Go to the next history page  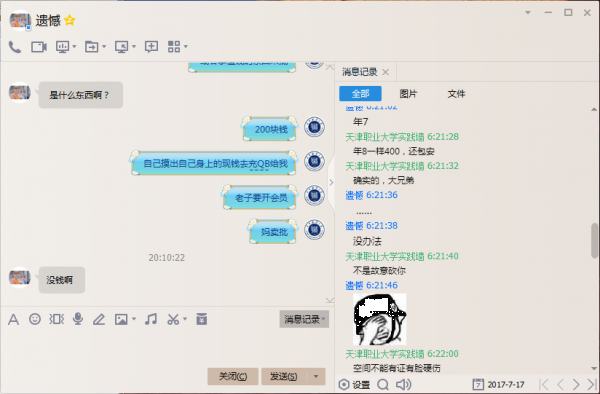(576, 384)
